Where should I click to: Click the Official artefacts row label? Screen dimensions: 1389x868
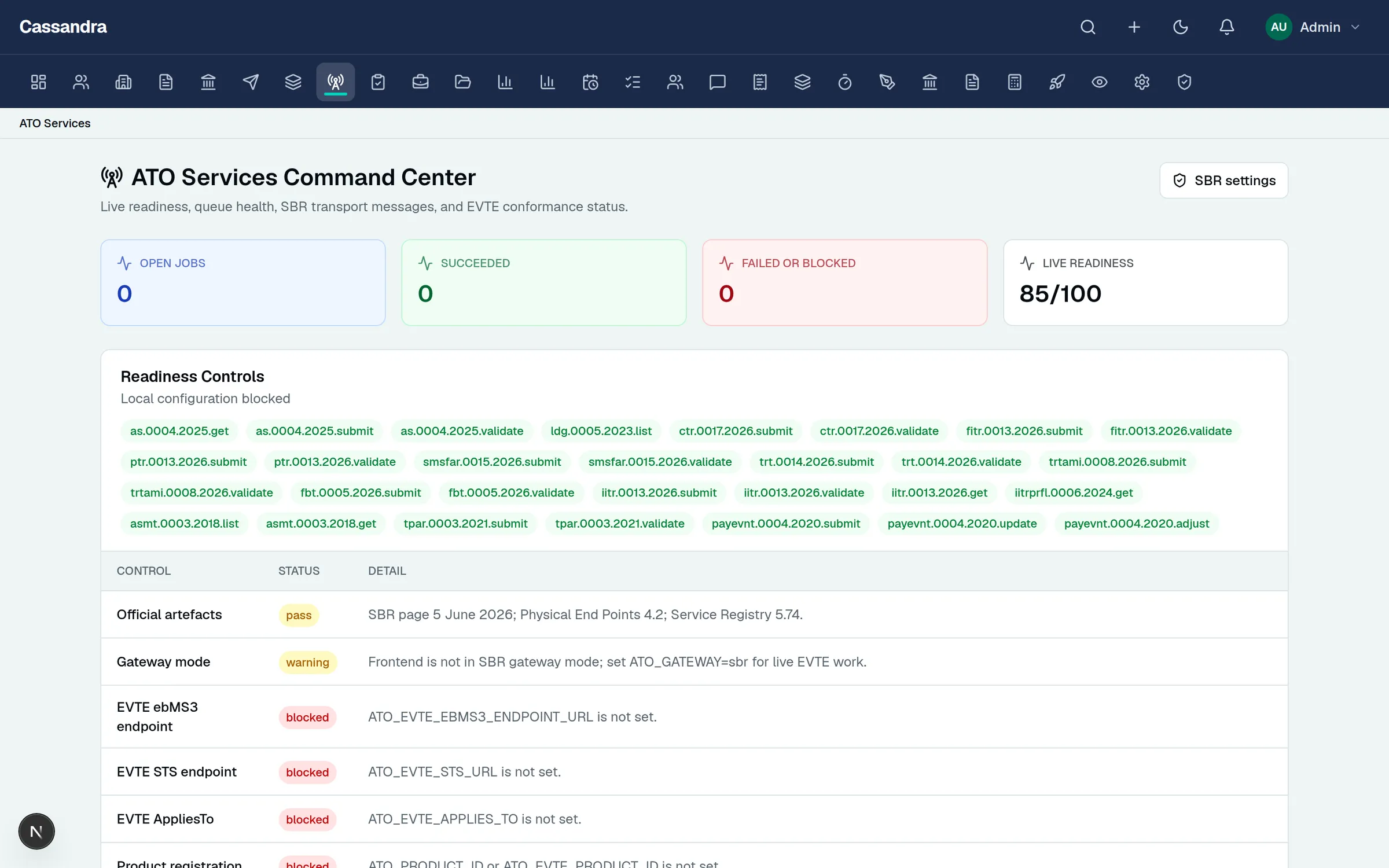pos(170,615)
